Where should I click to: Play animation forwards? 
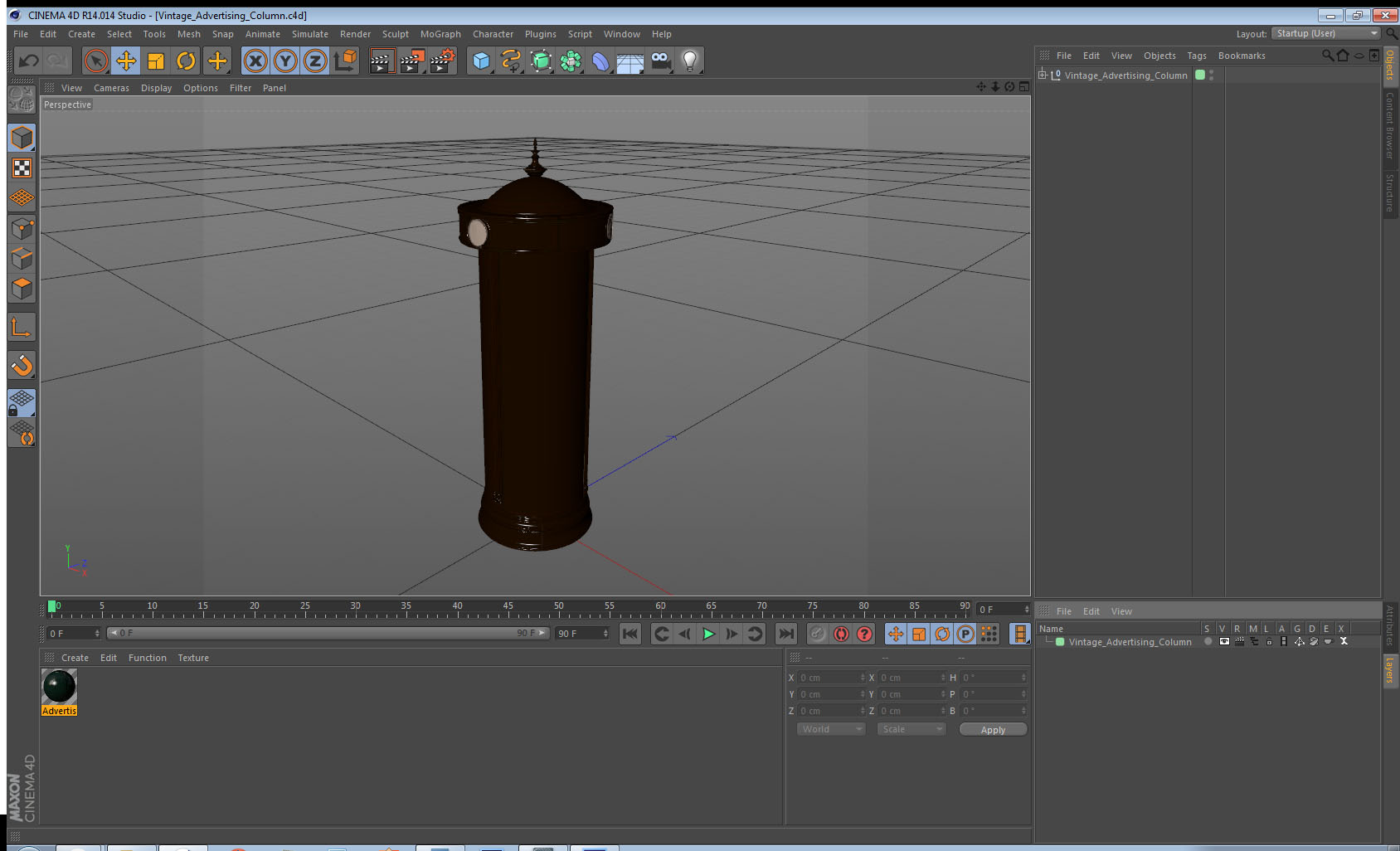tap(708, 634)
